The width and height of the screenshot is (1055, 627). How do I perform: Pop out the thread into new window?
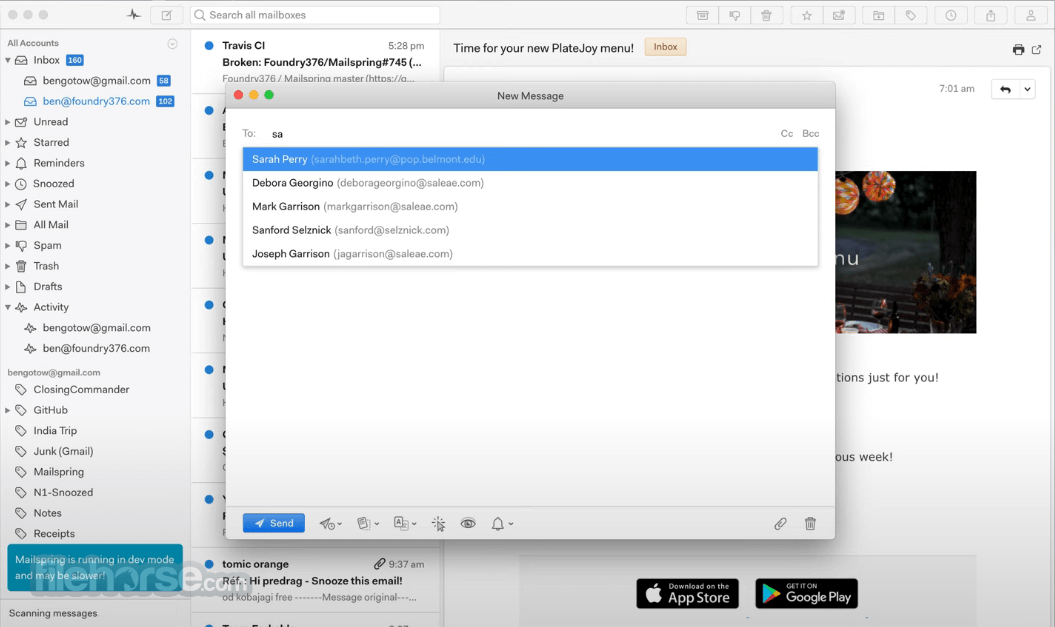click(1037, 49)
